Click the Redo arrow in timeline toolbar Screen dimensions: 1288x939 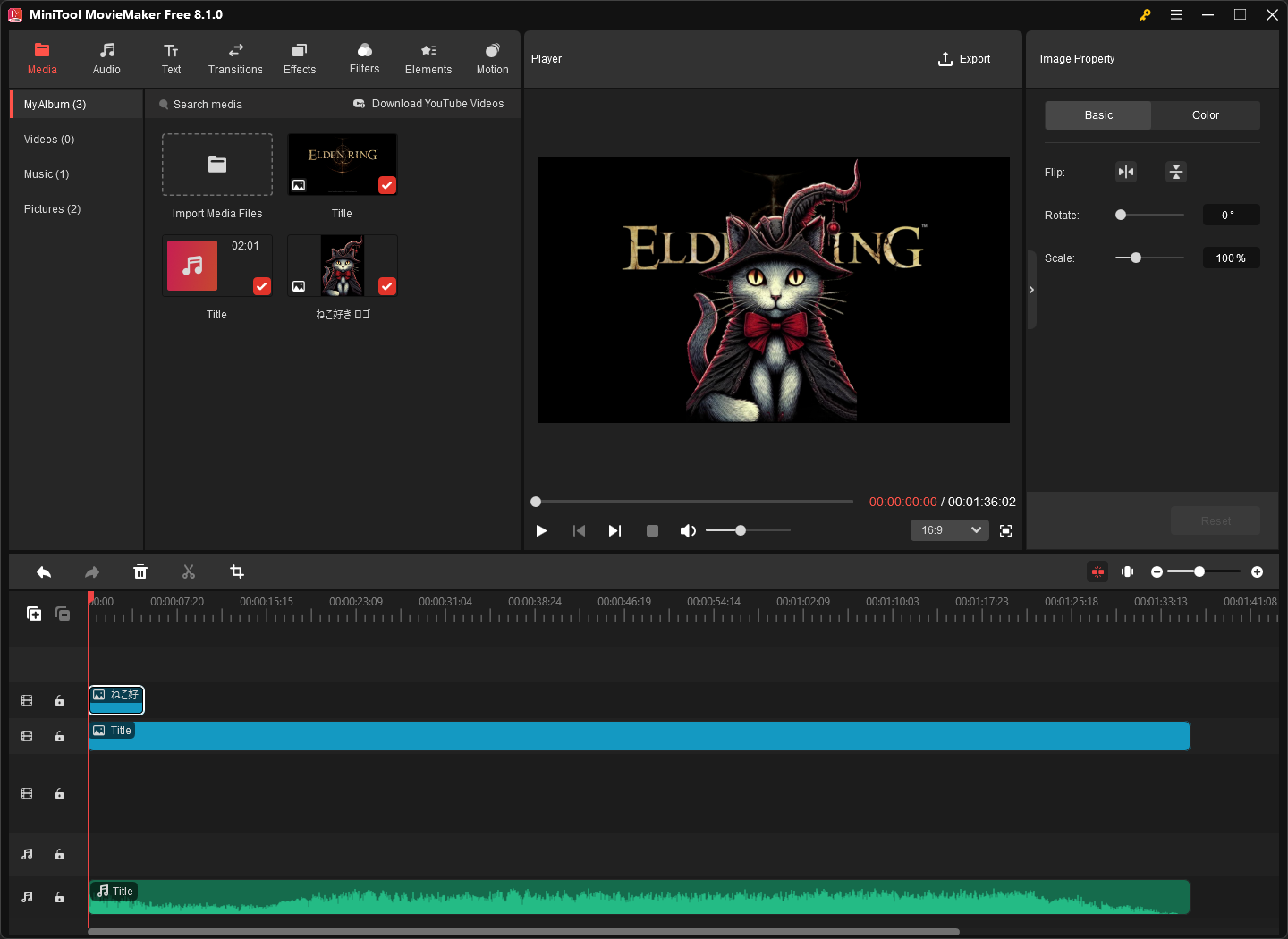(x=92, y=572)
